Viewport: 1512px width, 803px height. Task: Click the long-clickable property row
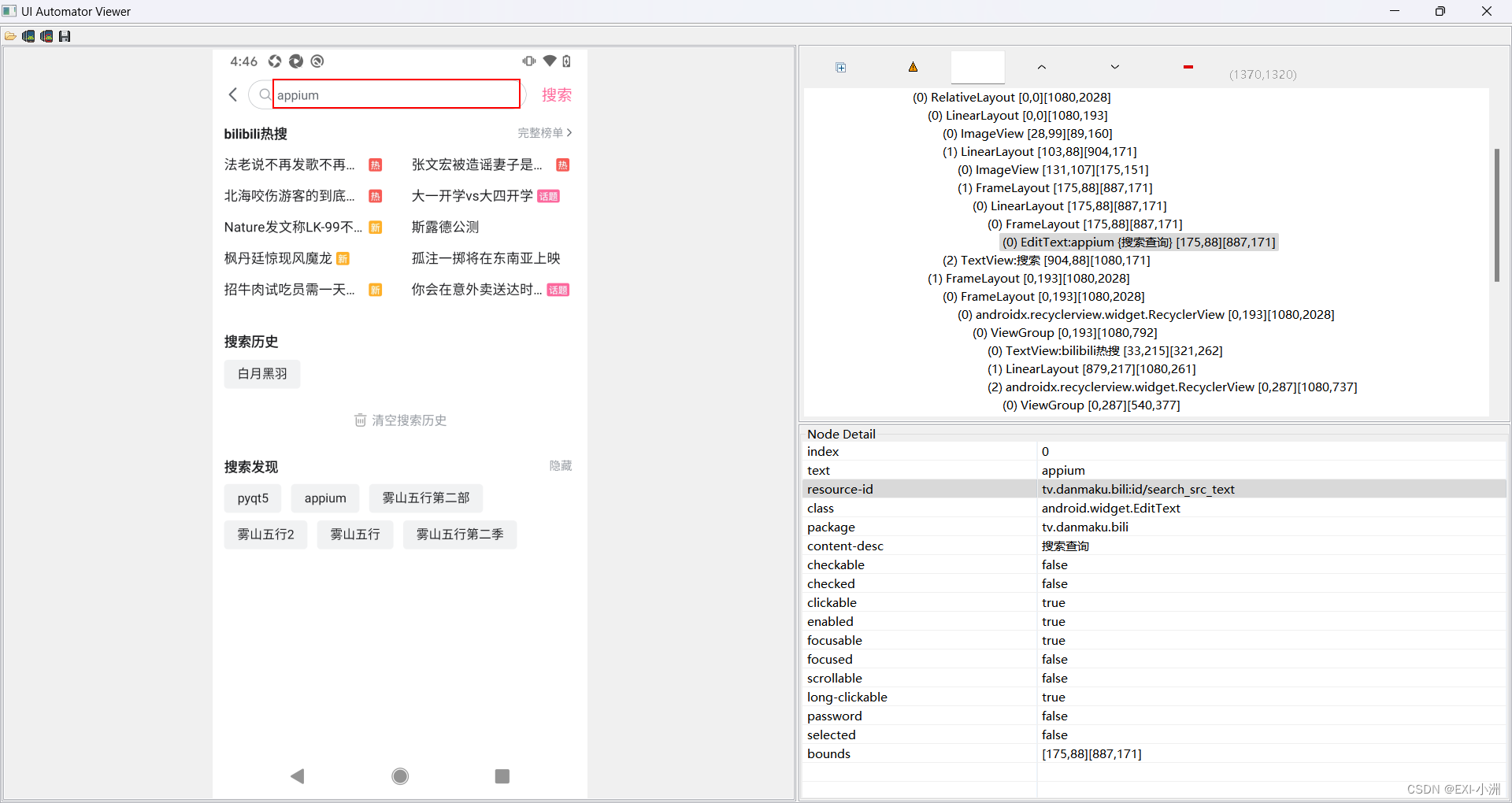point(1154,698)
